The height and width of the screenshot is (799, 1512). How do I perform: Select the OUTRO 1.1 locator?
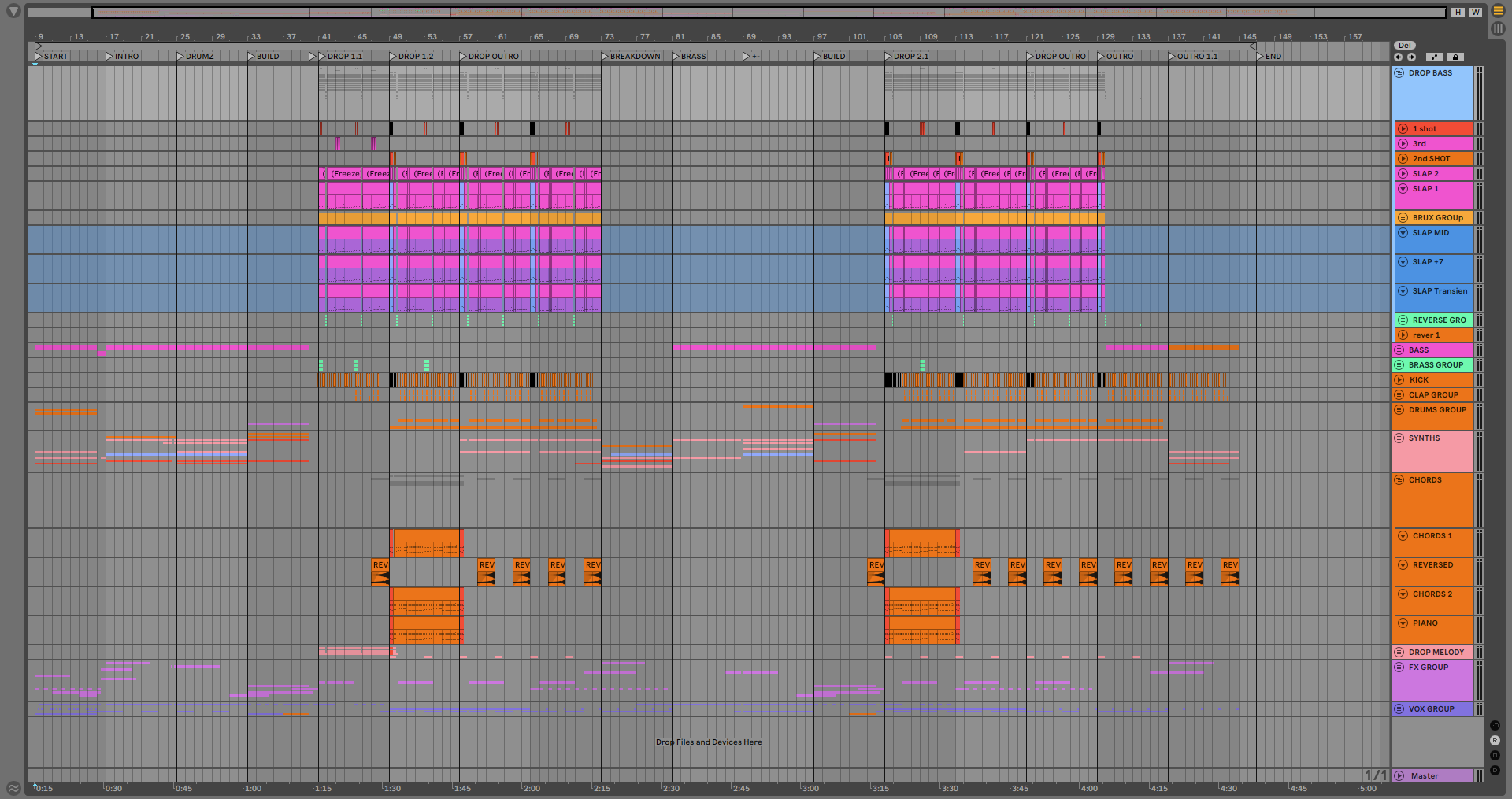click(x=1194, y=57)
